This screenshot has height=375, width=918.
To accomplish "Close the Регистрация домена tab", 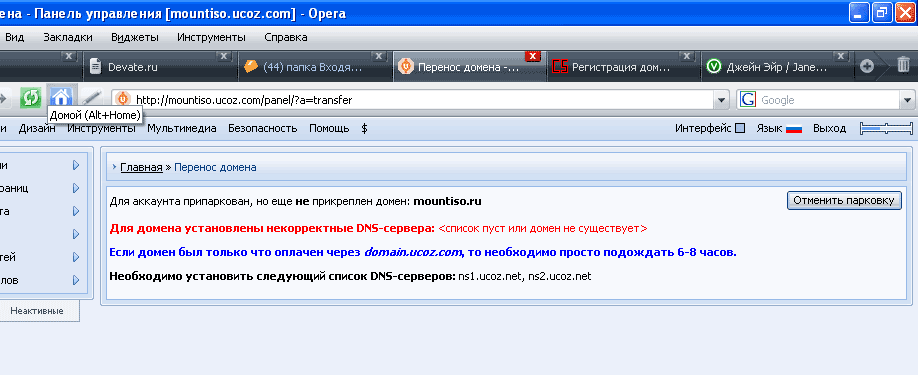I will click(687, 56).
